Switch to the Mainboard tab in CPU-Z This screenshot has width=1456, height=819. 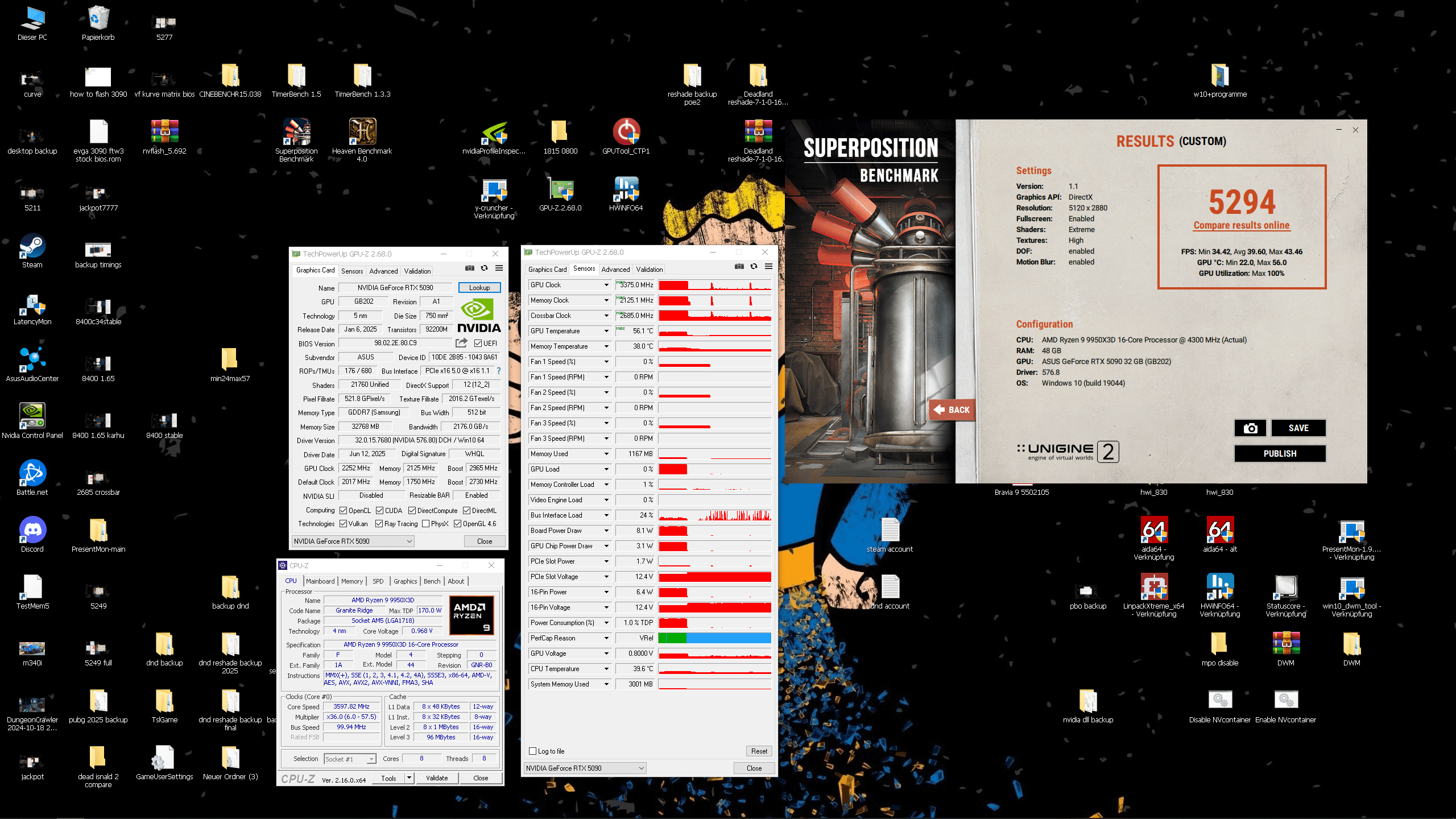click(320, 581)
